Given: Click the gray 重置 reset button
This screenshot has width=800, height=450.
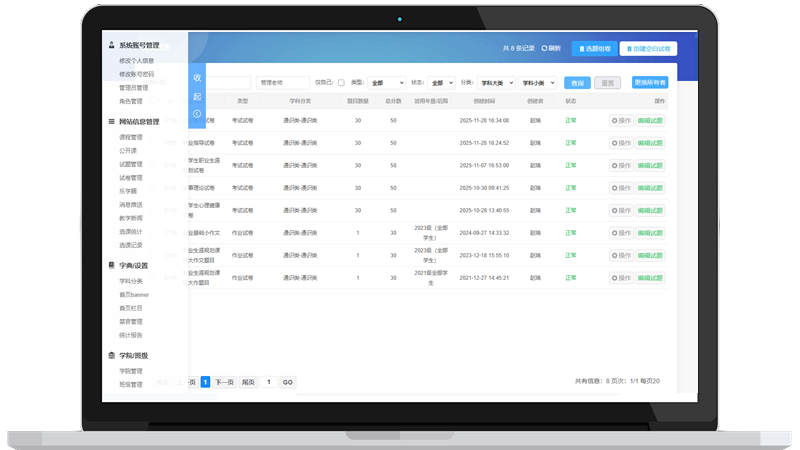Looking at the screenshot, I should tap(607, 83).
